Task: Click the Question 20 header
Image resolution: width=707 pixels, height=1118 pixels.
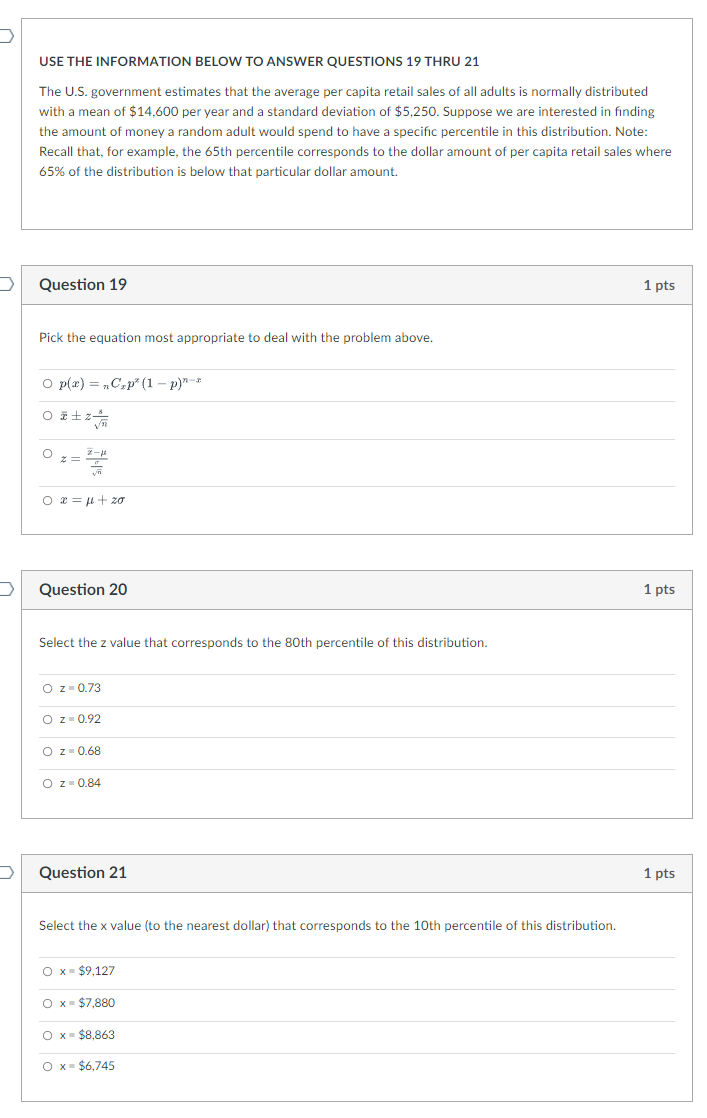Action: click(82, 589)
